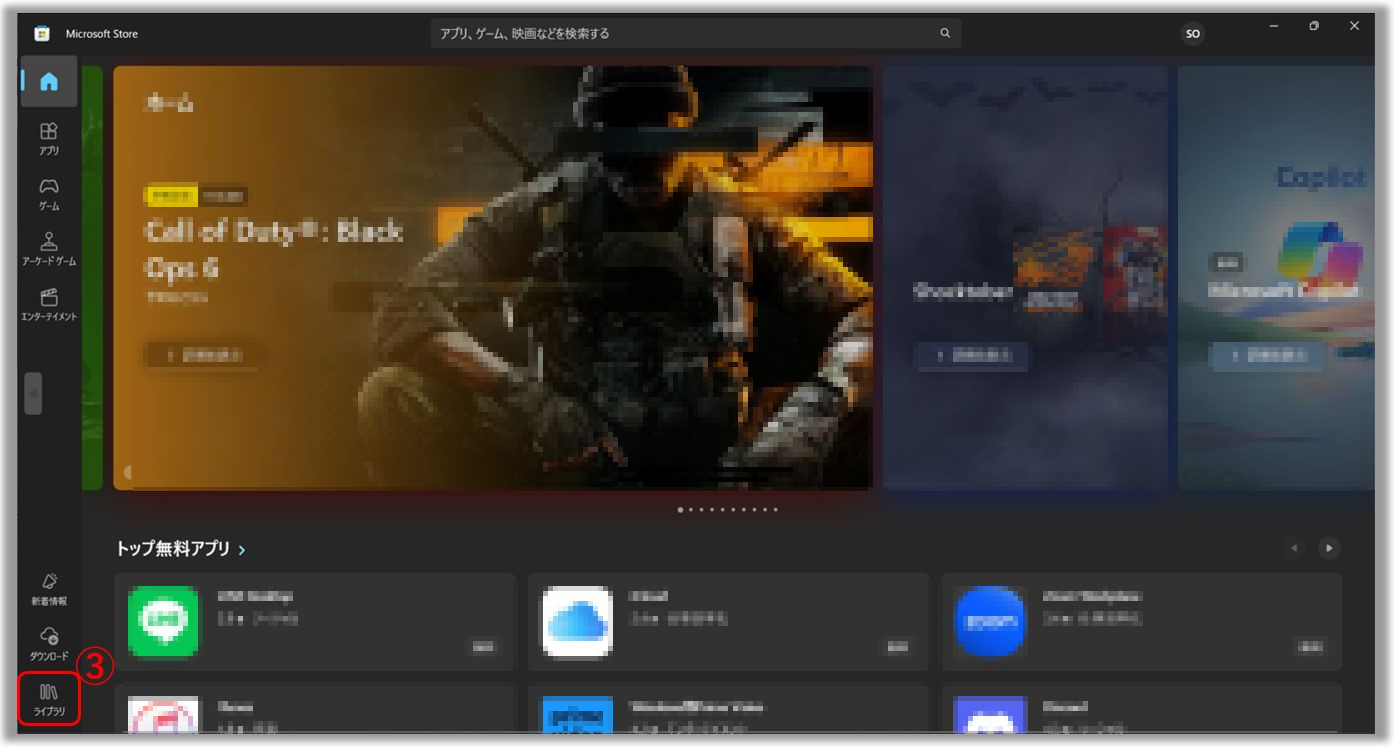Viewport: 1394px width, 747px height.
Task: Open the iCloud app icon
Action: 577,622
